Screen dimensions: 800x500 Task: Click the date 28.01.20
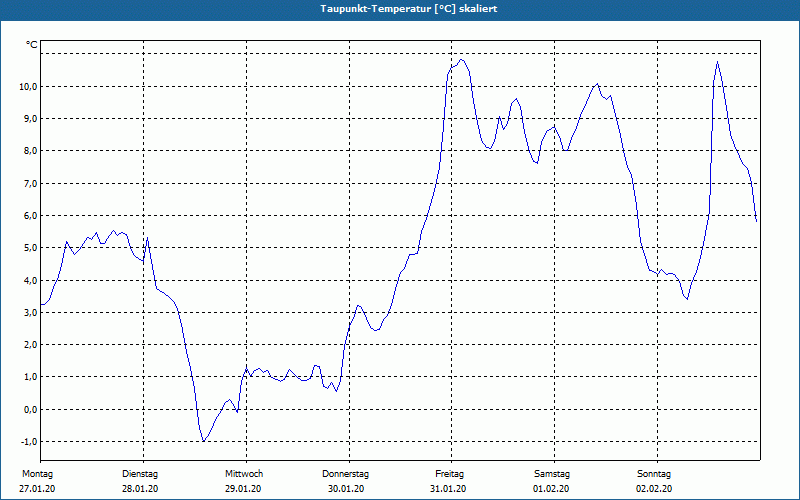140,489
